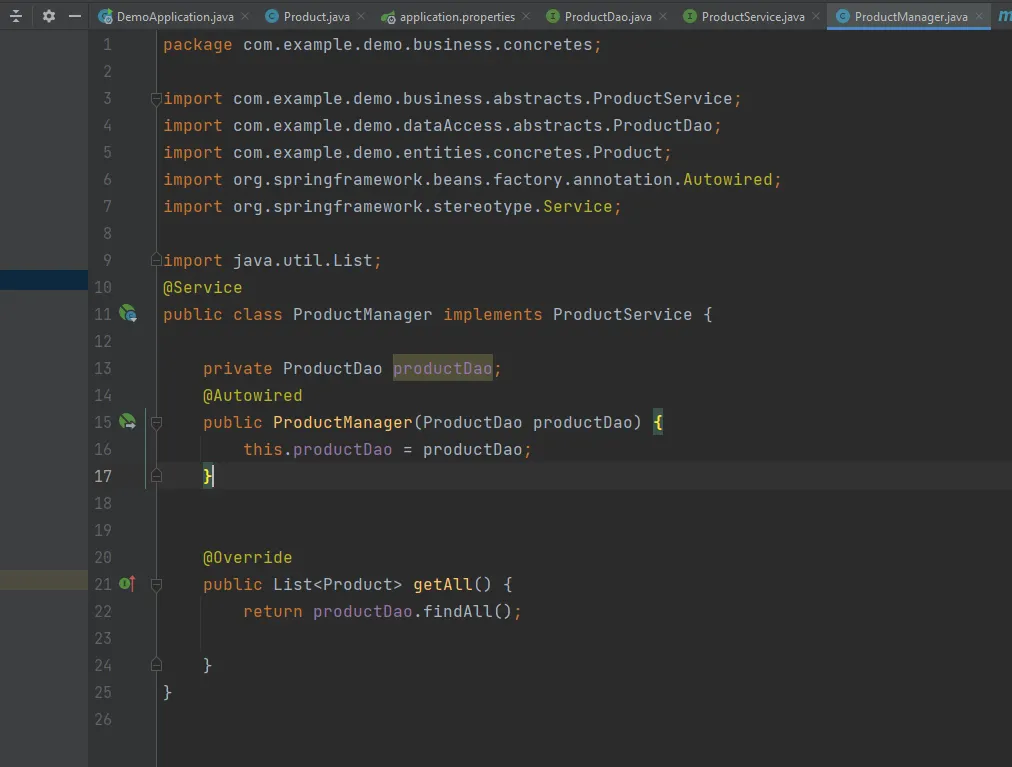
Task: Click the ProductDao import on line 4
Action: point(442,125)
